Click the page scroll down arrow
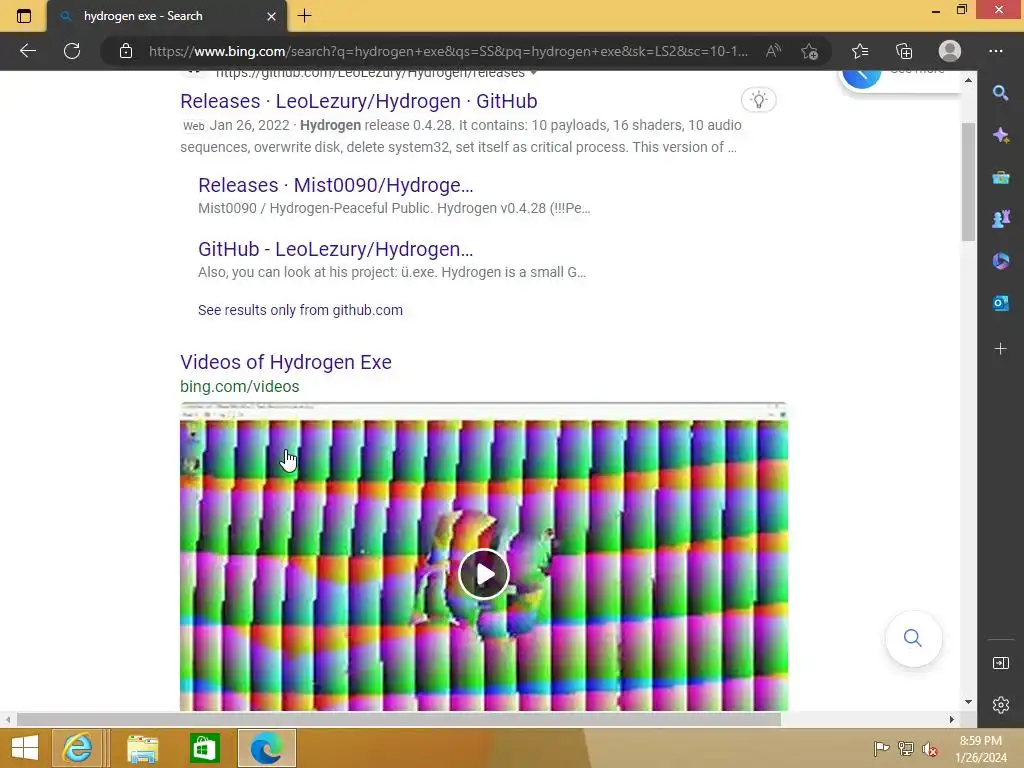The width and height of the screenshot is (1024, 768). [x=968, y=702]
